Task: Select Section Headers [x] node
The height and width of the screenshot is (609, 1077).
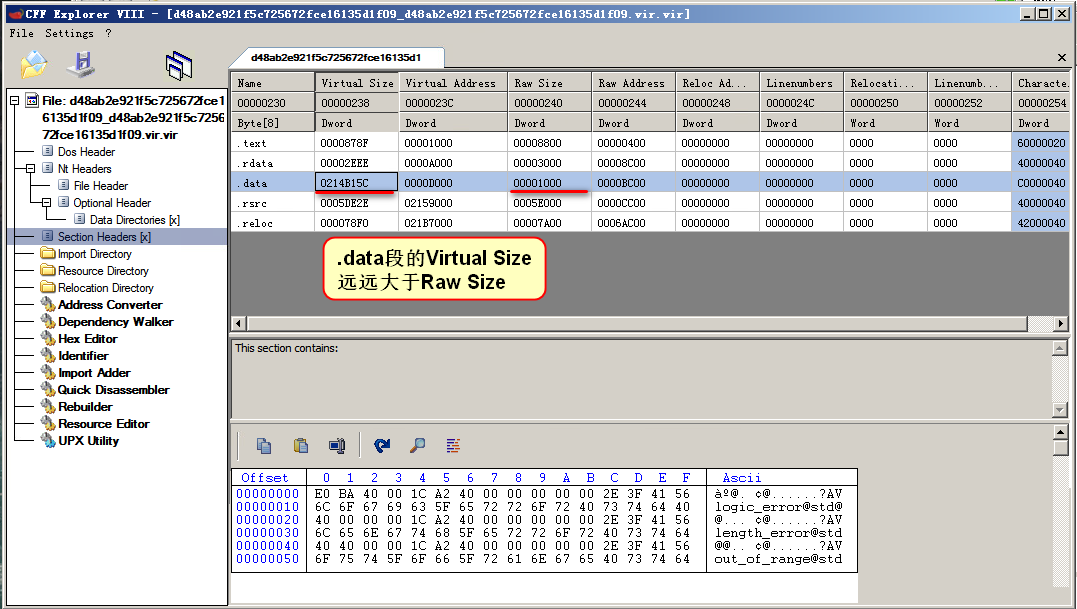Action: tap(104, 237)
